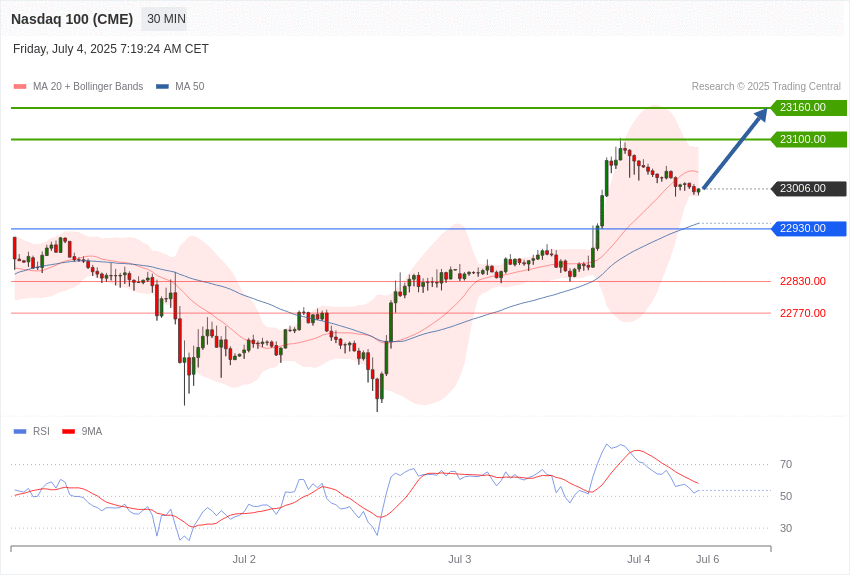Click the pink MA 20 legend swatch
This screenshot has height=576, width=850.
[20, 87]
